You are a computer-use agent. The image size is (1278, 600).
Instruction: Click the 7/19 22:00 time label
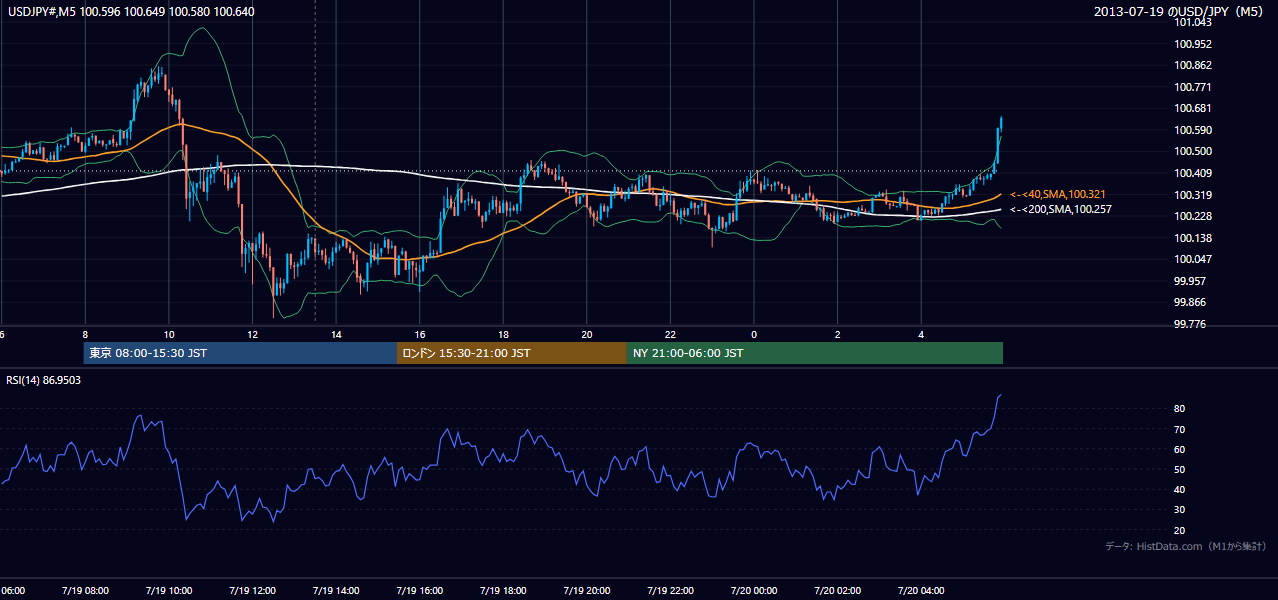pyautogui.click(x=670, y=591)
